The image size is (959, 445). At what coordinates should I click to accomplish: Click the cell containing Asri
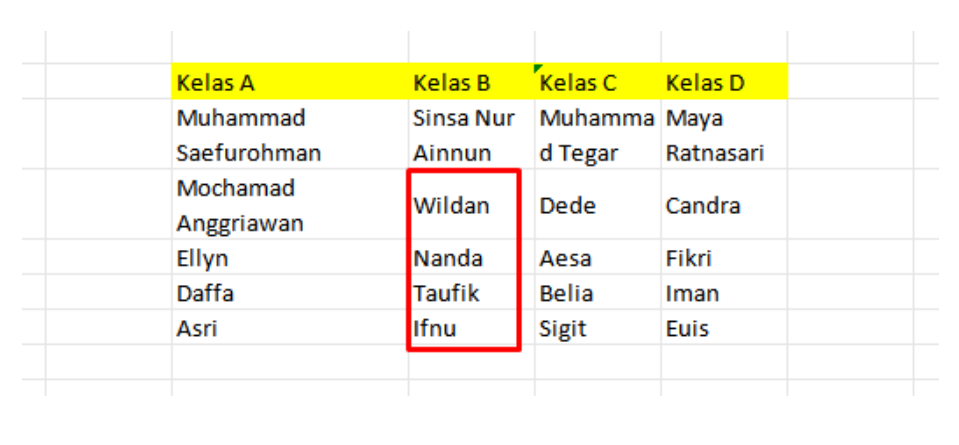coord(289,328)
